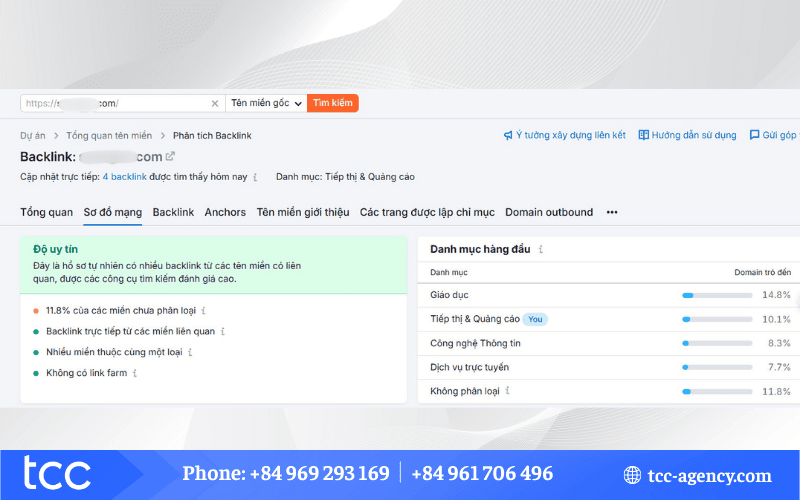Screen dimensions: 800x500
Task: Open Tên miền giới thiệu tab
Action: 303,212
